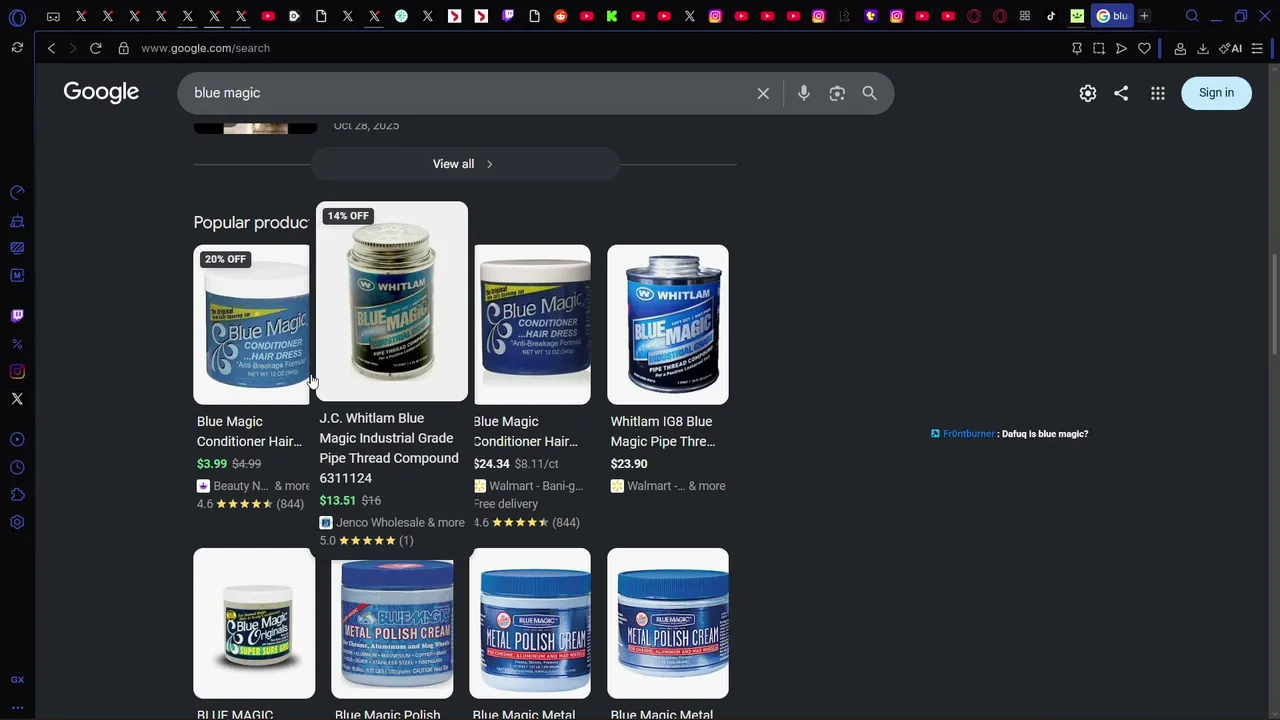This screenshot has height=720, width=1280.
Task: Click View all to expand results
Action: [463, 164]
